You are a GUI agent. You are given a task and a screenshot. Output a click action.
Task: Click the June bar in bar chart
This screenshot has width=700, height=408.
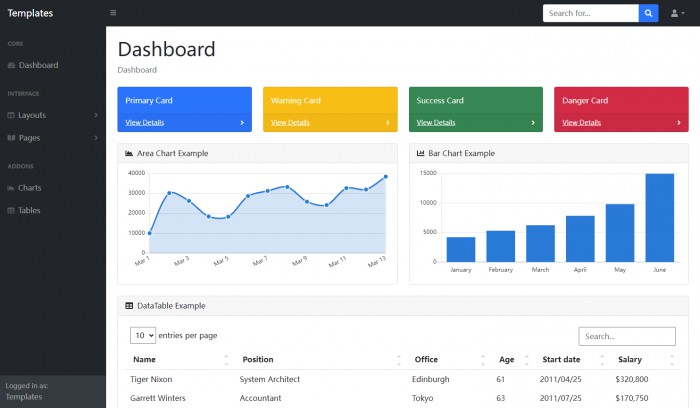(659, 218)
